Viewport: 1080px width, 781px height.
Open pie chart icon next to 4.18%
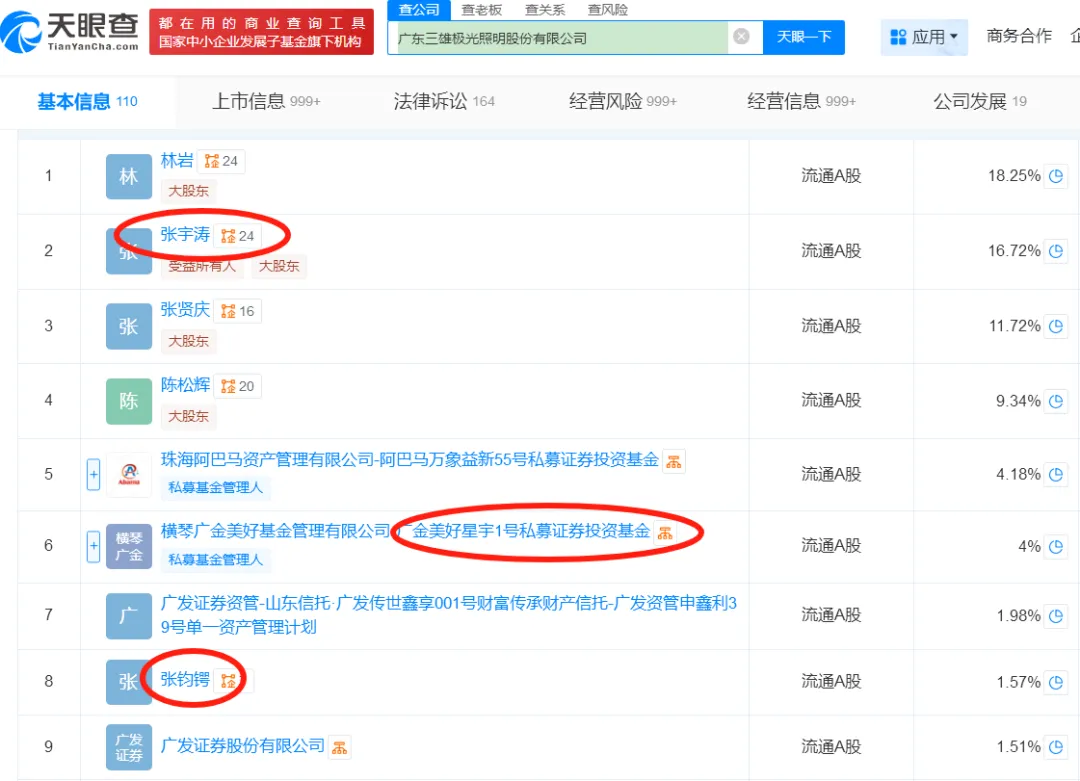(1056, 475)
